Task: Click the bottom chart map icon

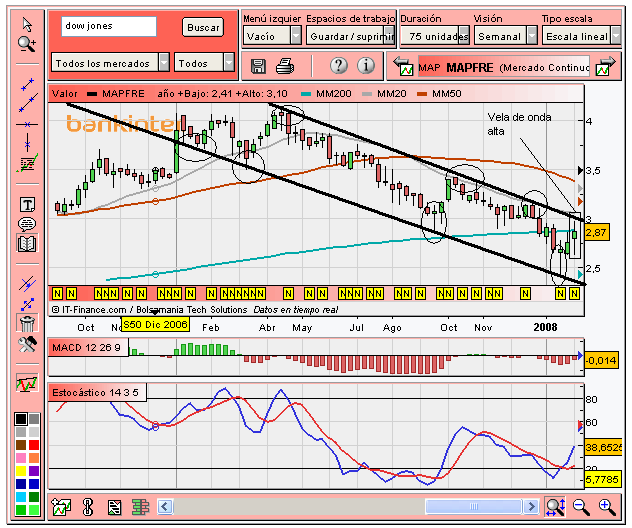Action: pos(61,507)
